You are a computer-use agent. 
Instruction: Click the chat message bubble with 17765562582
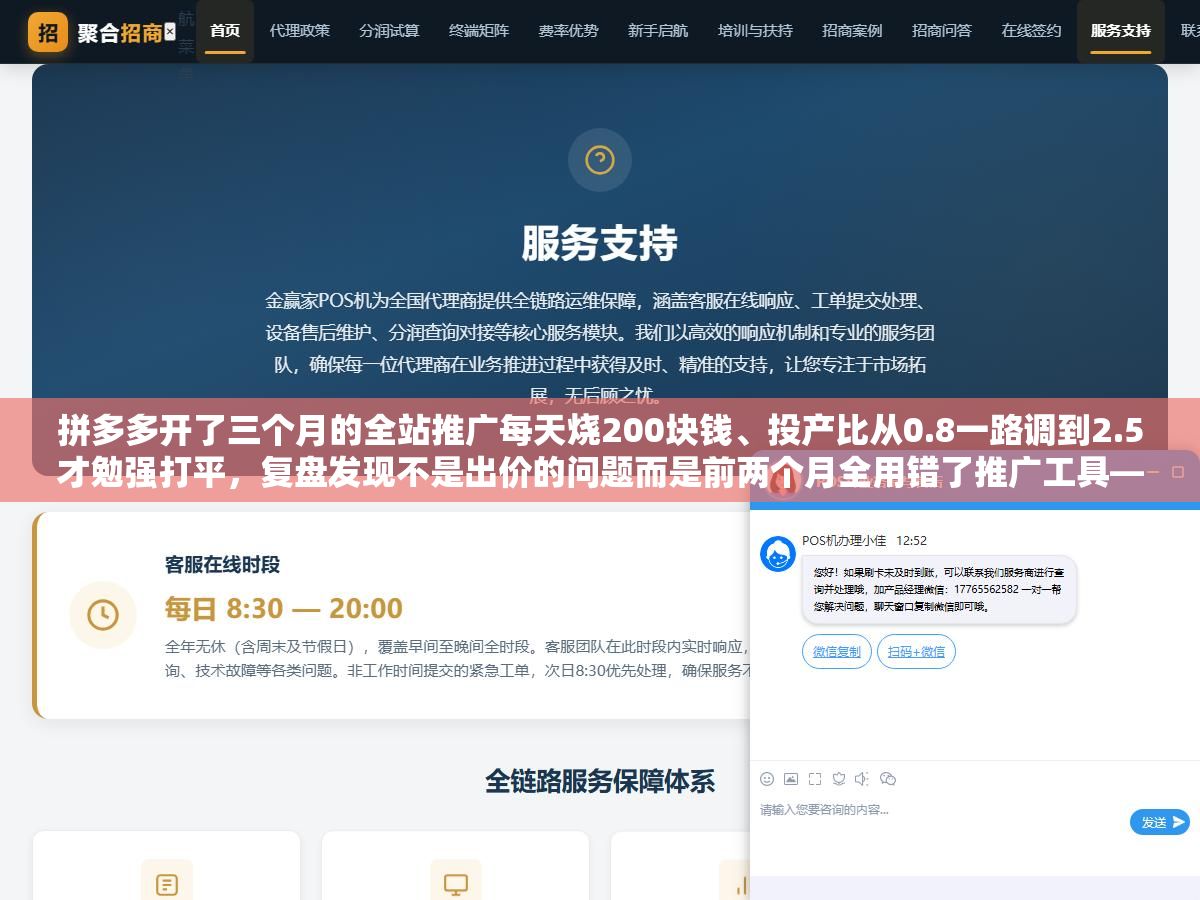click(x=940, y=590)
